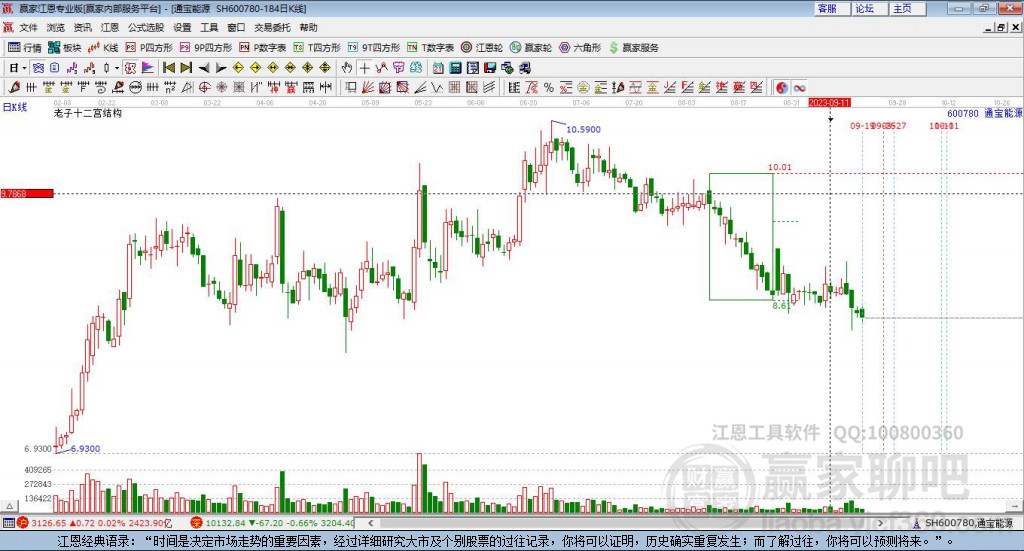Open the 江恩轮 Gann wheel
Viewport: 1024px width, 551px height.
coord(482,48)
